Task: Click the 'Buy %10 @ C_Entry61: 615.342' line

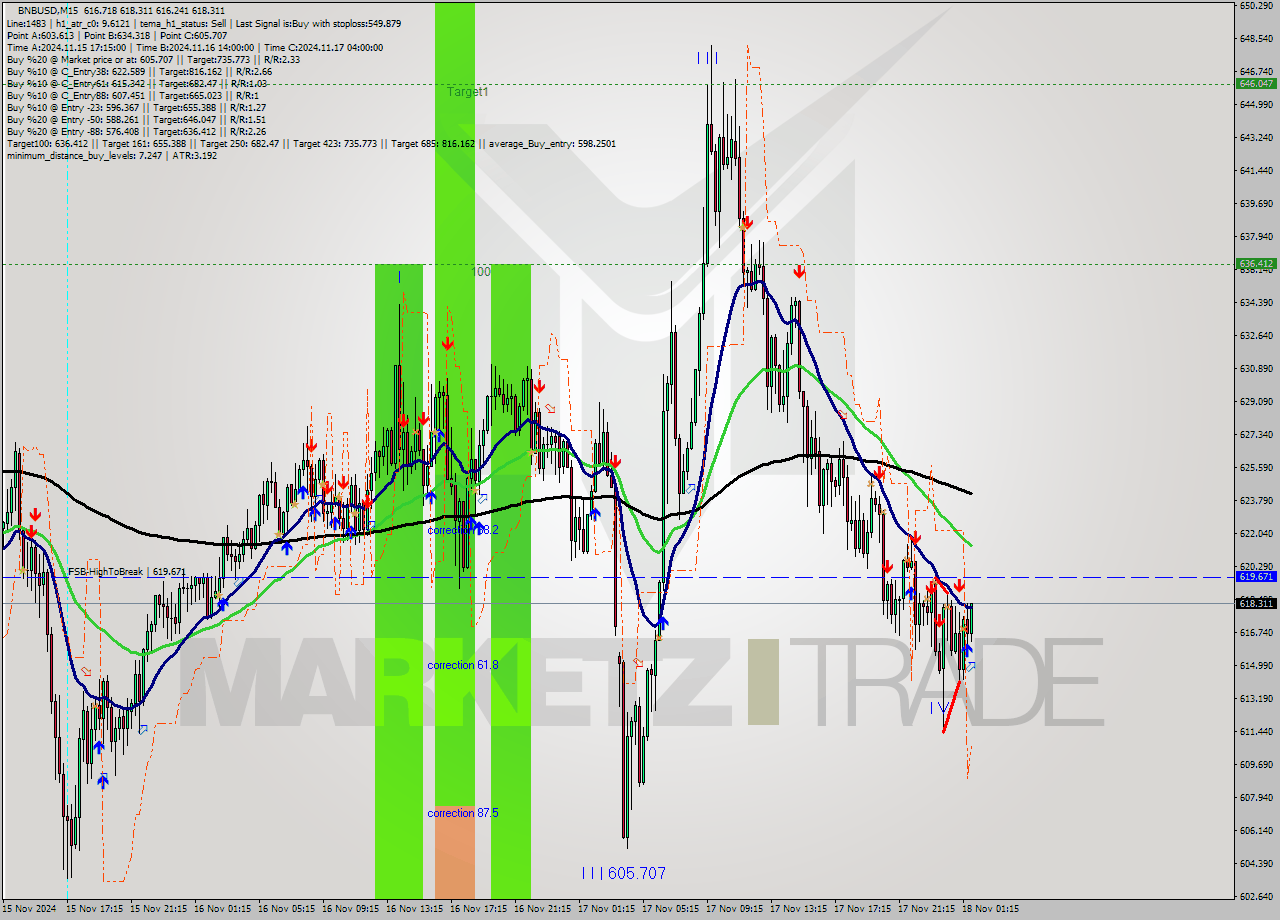Action: (x=136, y=83)
